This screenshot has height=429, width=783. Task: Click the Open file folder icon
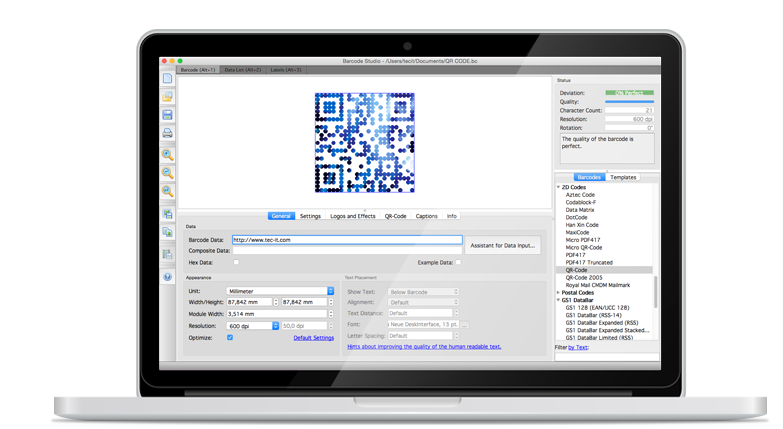coord(167,96)
